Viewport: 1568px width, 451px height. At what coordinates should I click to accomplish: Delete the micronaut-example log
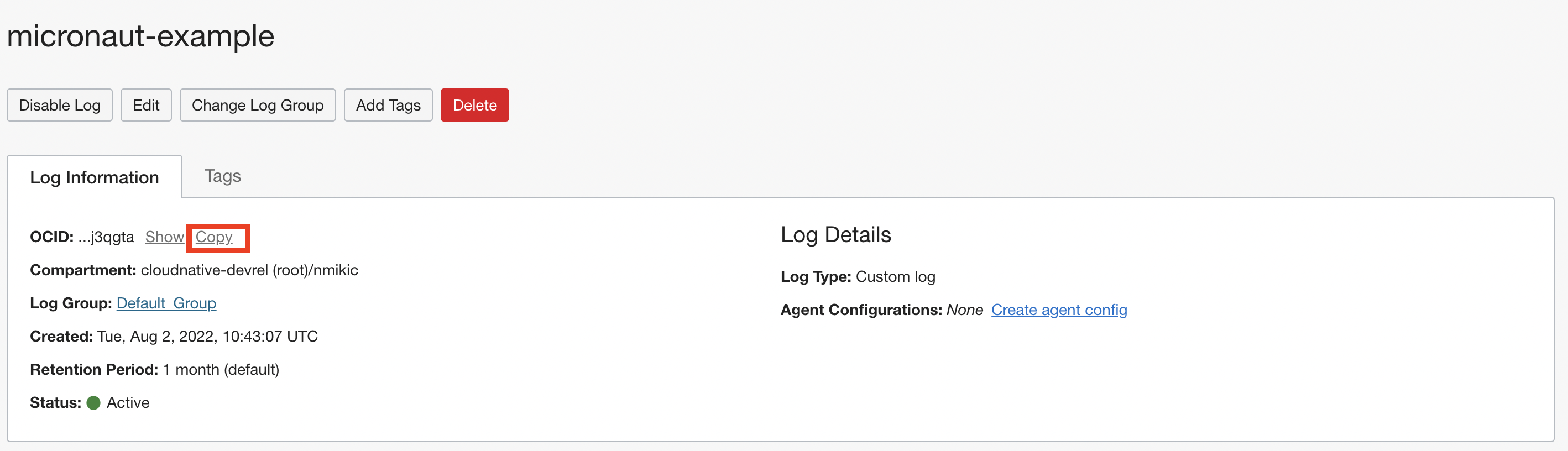click(474, 106)
